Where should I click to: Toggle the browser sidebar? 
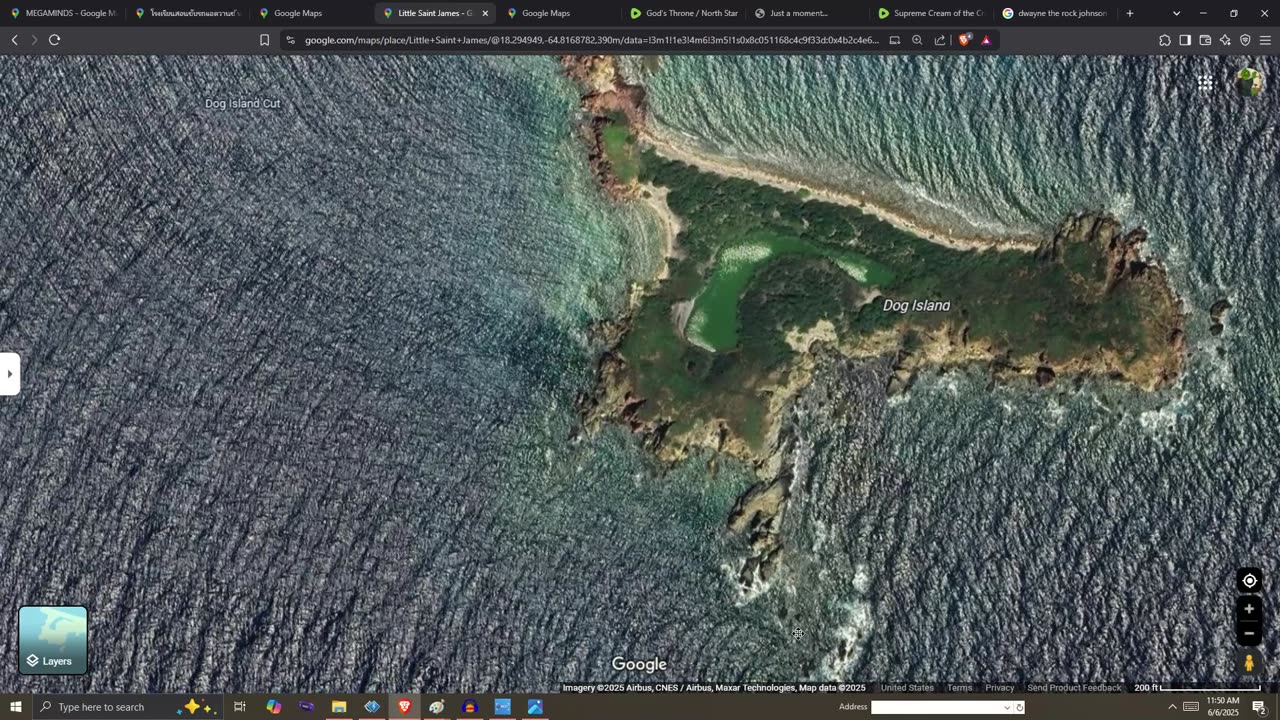[1185, 40]
